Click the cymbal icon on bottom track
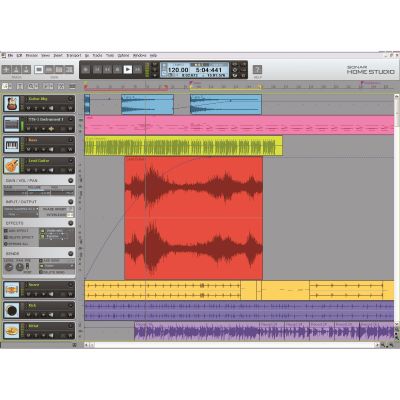400x400 pixels. 12,331
